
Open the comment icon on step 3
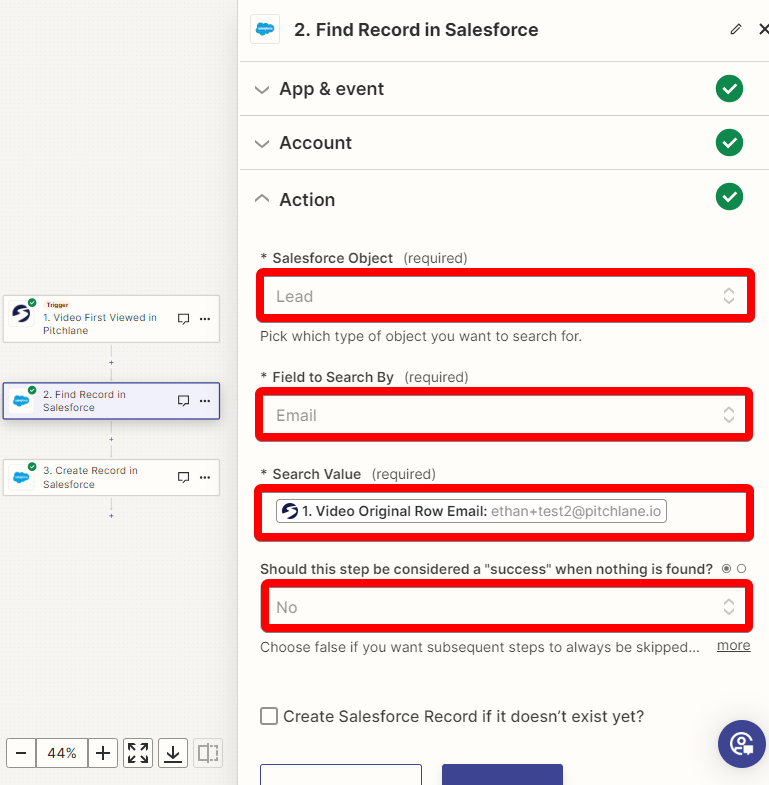[184, 478]
